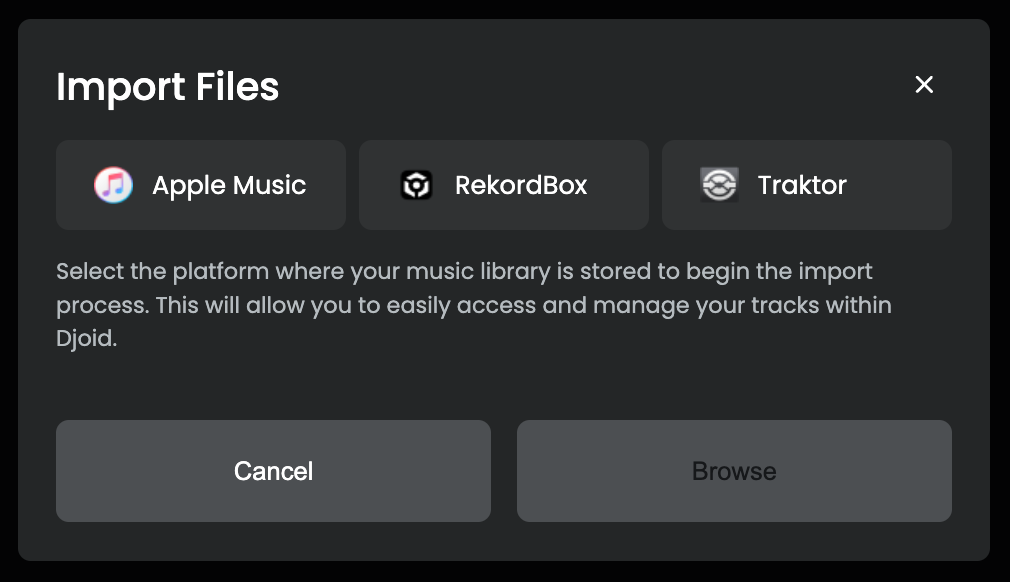The width and height of the screenshot is (1010, 582).
Task: Click the RekordBox logo icon
Action: [x=416, y=185]
